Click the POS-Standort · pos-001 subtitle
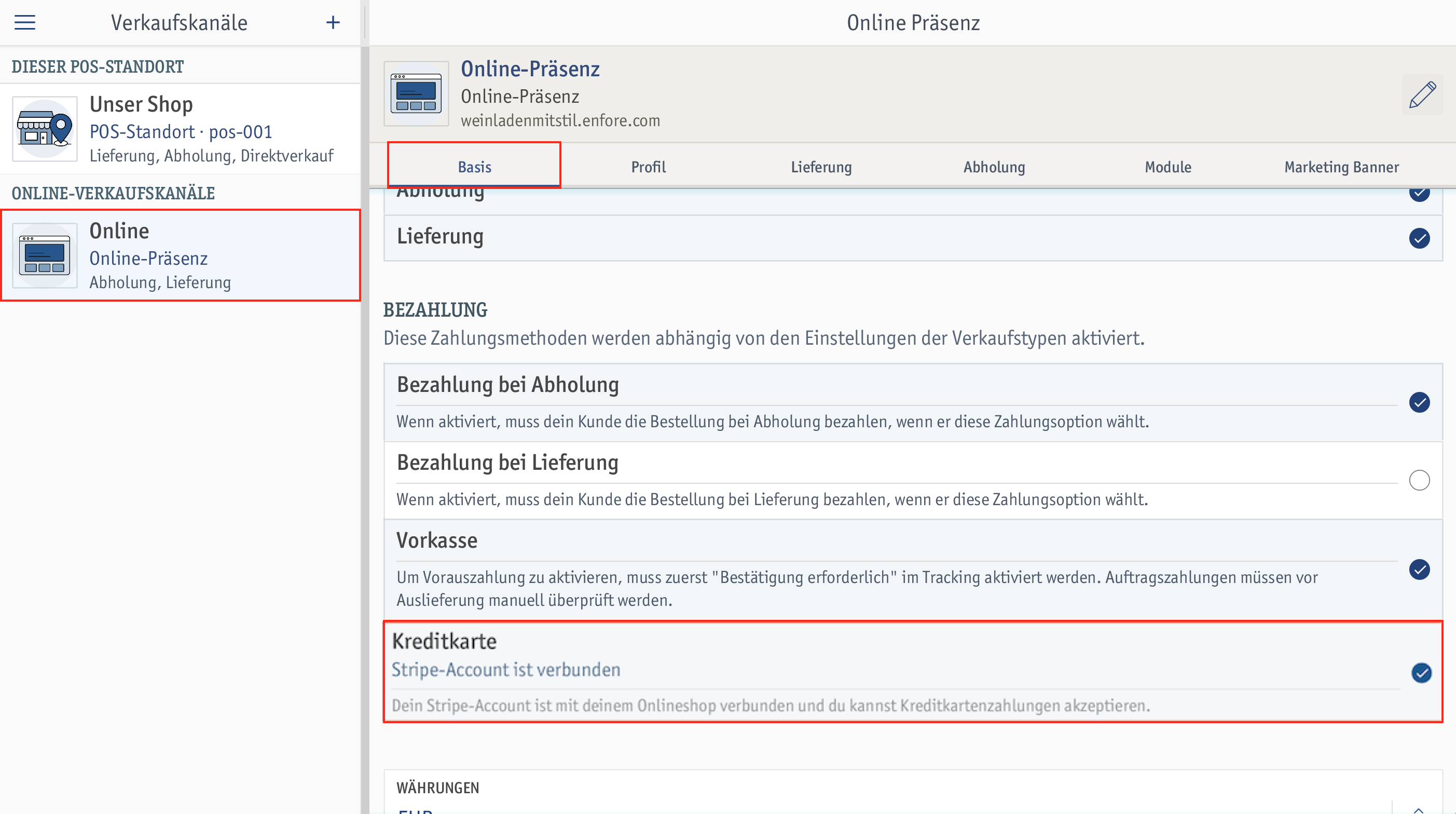The image size is (1456, 814). tap(181, 132)
